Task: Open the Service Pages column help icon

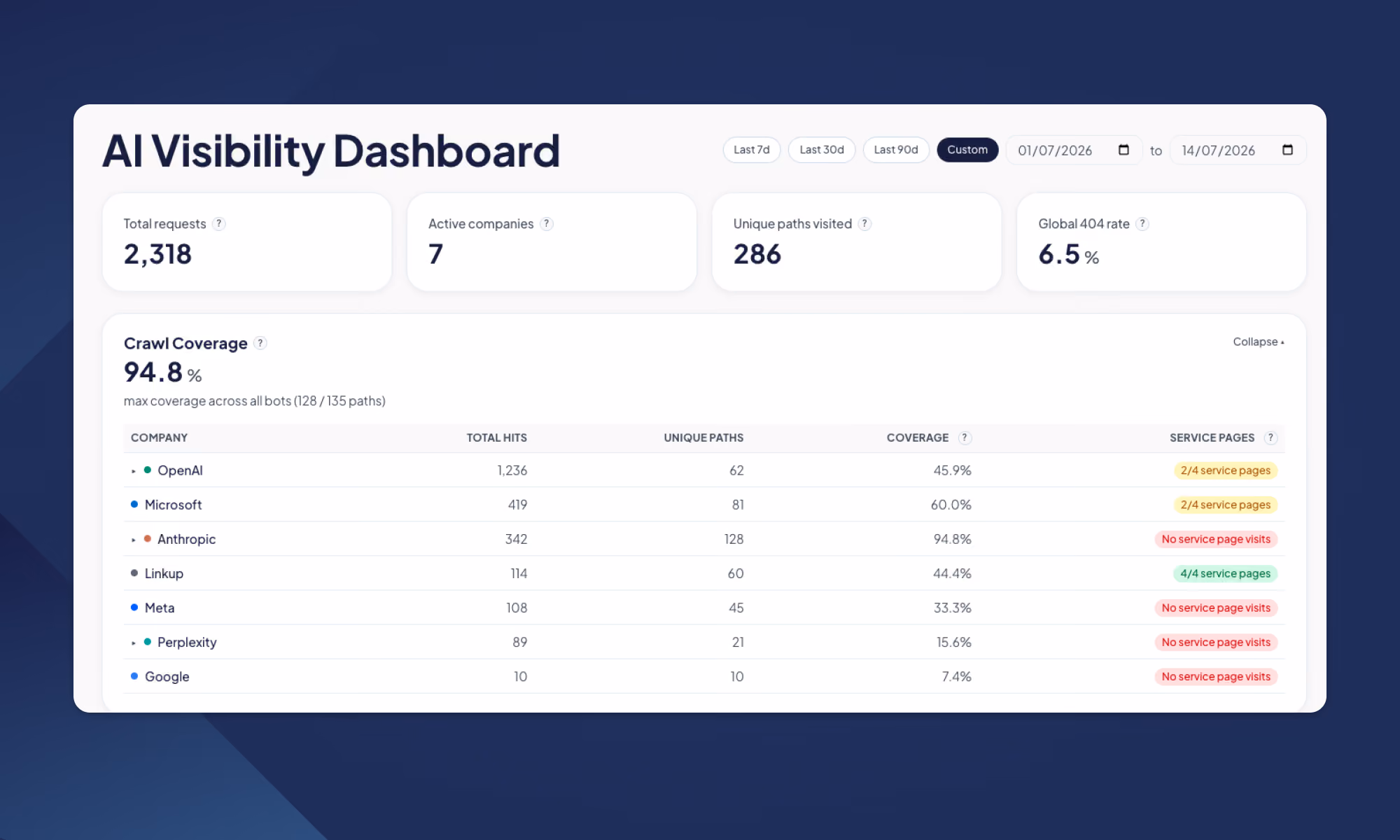Action: [1270, 437]
